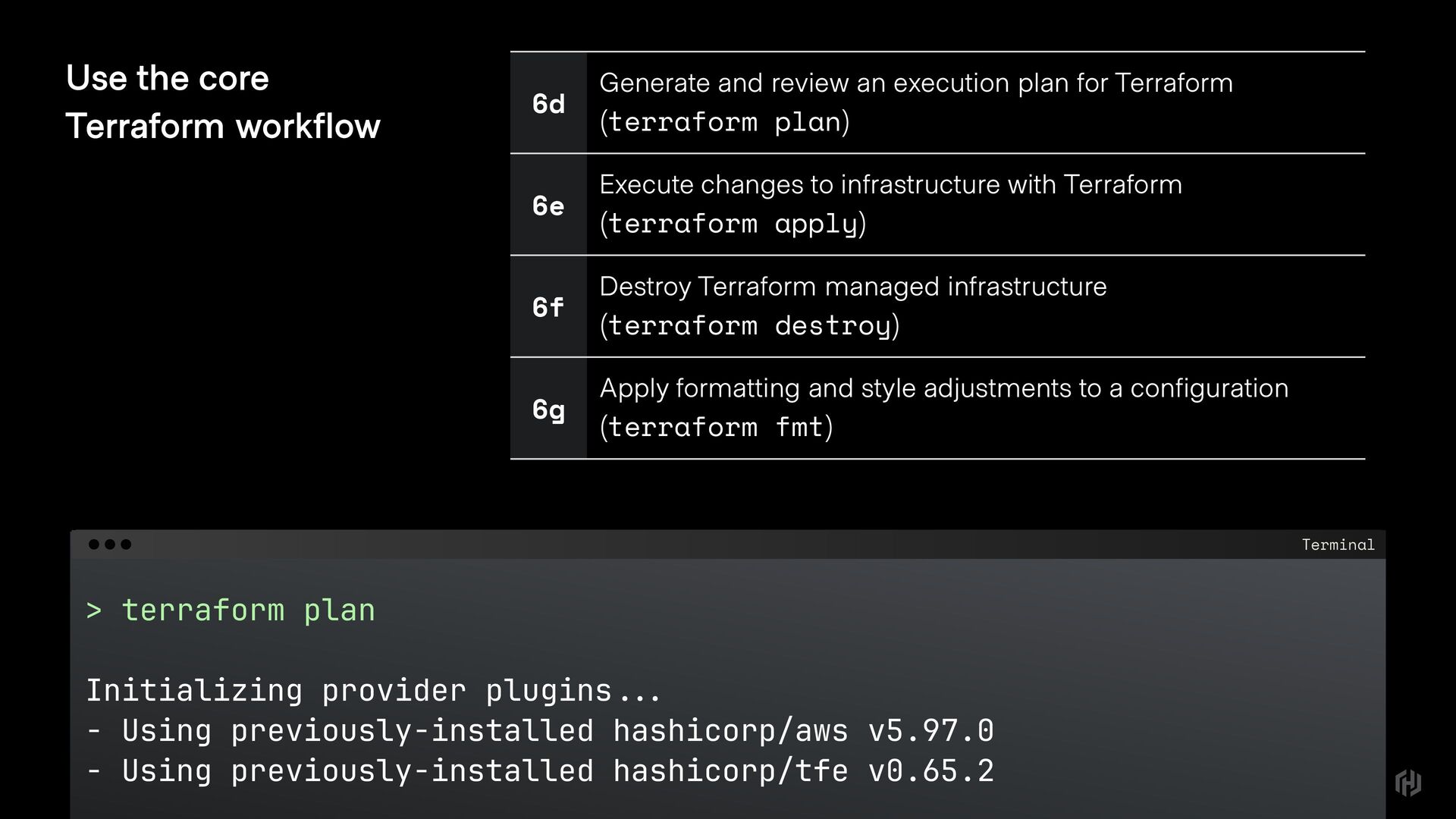
Task: Click the HashiCorp logo icon
Action: tap(1408, 783)
